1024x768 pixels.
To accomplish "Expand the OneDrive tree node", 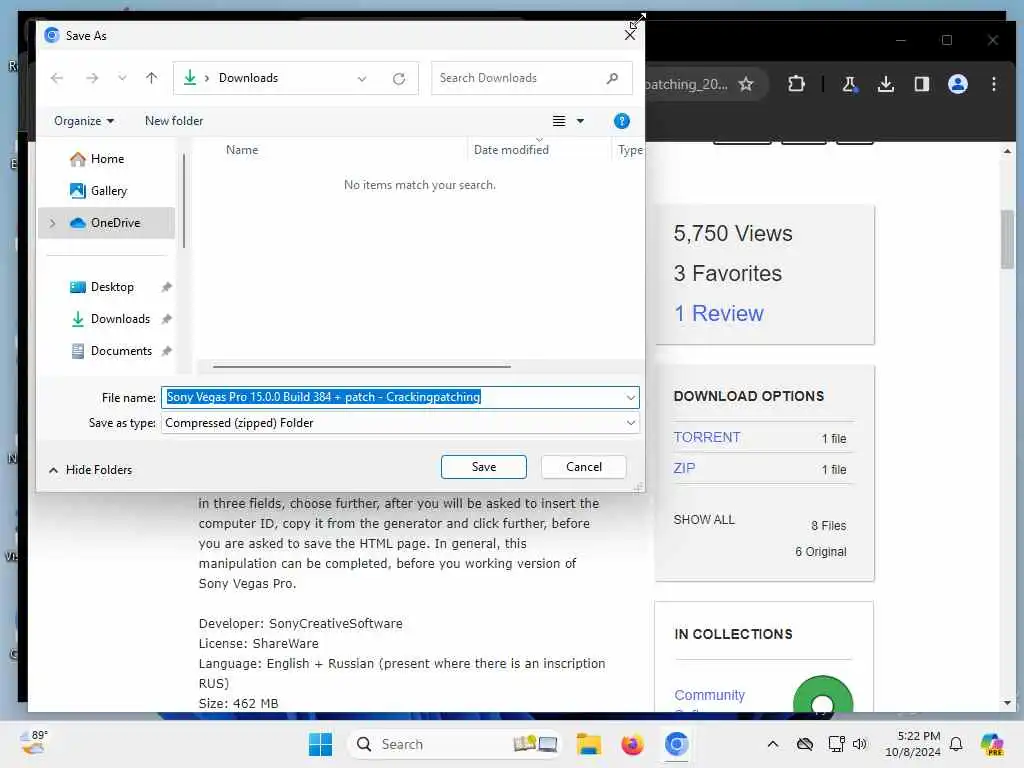I will (x=53, y=223).
